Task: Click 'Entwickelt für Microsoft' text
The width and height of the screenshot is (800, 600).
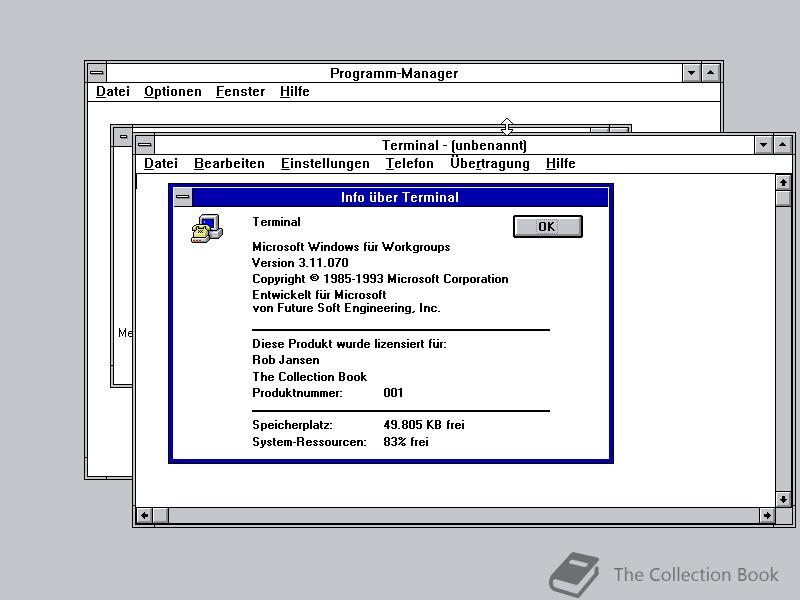Action: [319, 295]
